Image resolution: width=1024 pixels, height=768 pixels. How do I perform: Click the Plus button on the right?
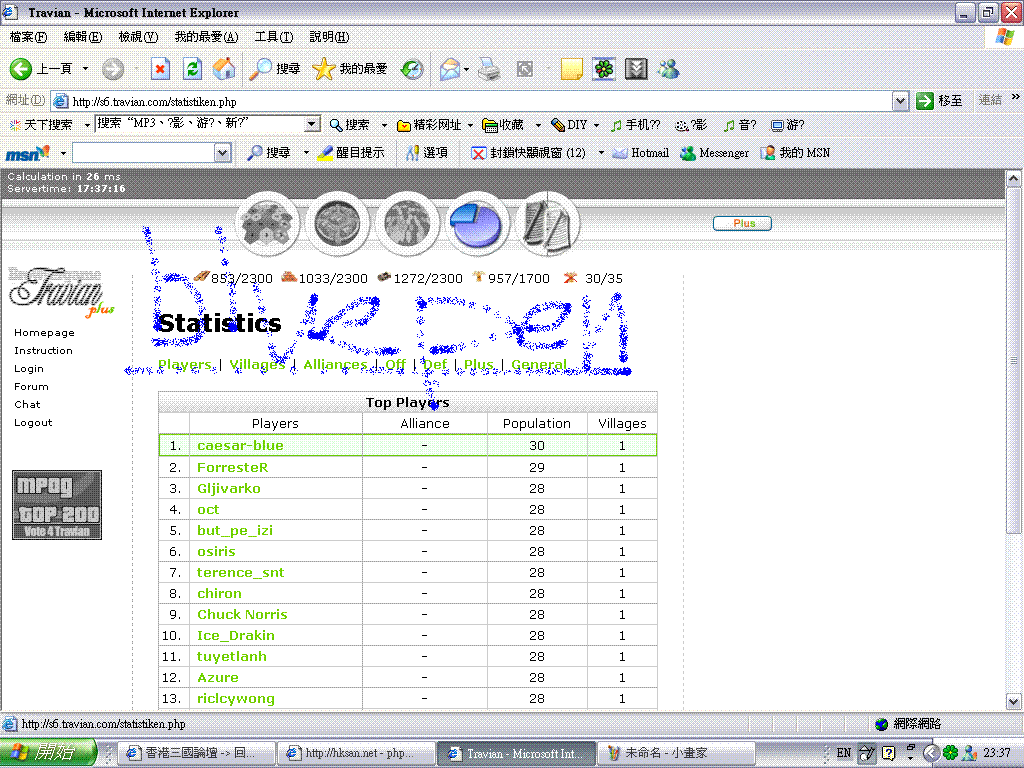[x=742, y=223]
